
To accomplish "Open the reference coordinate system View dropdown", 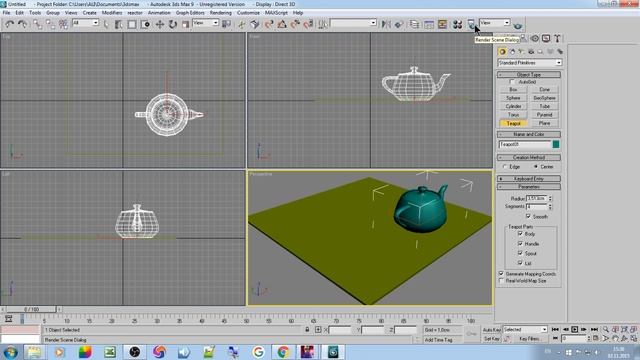I will (x=206, y=23).
